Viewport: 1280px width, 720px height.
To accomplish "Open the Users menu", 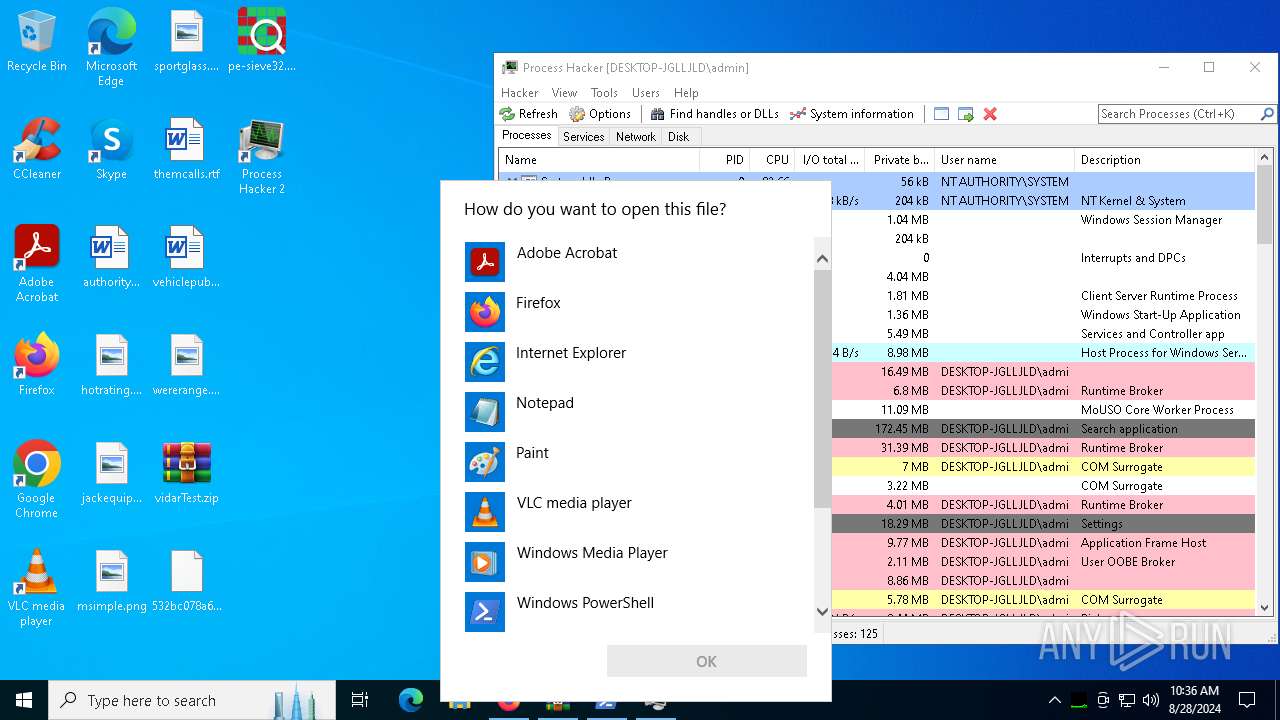I will [x=646, y=93].
